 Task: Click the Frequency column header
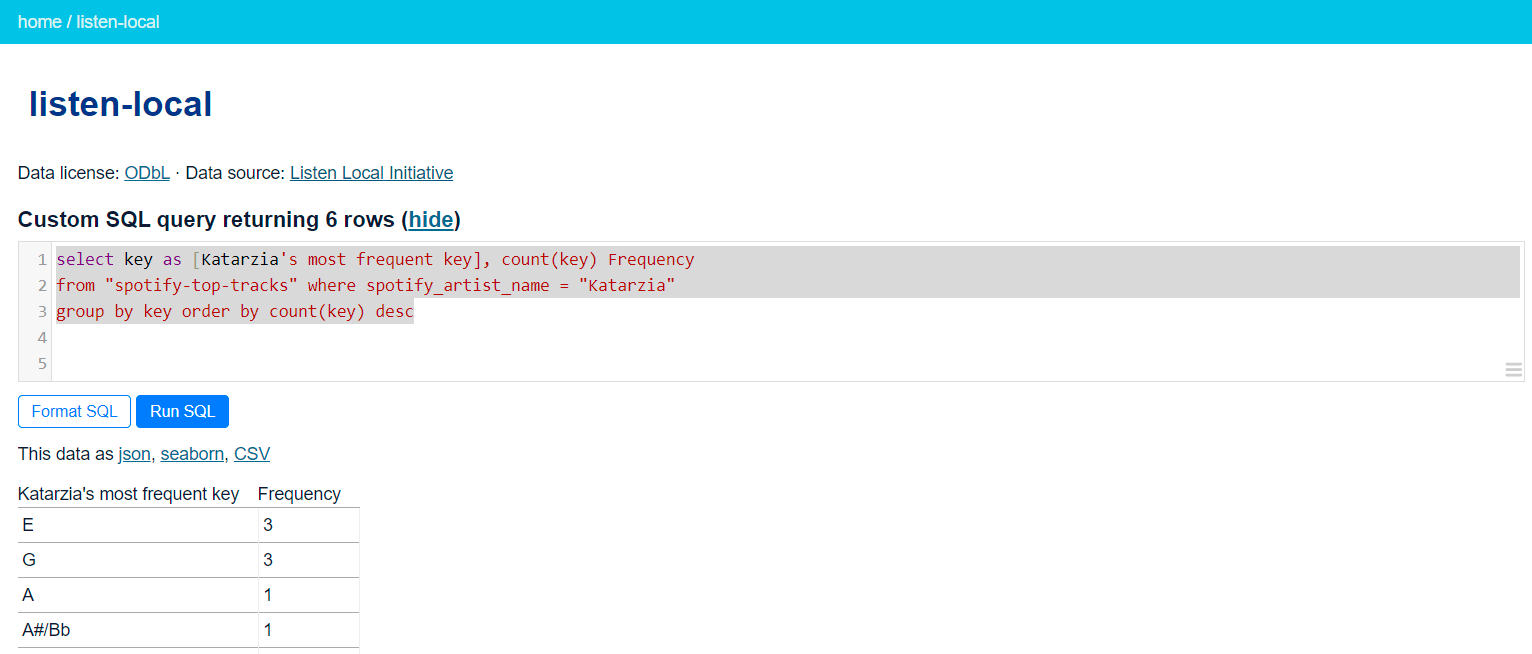(x=299, y=494)
